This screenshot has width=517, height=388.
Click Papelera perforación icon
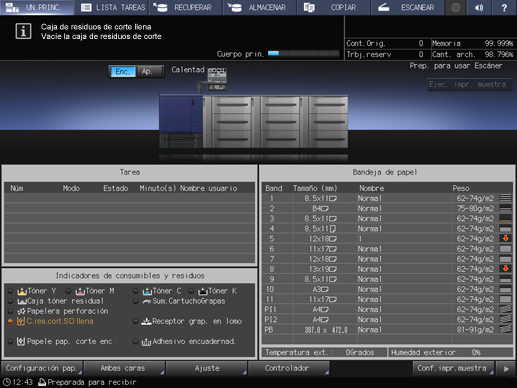click(21, 311)
